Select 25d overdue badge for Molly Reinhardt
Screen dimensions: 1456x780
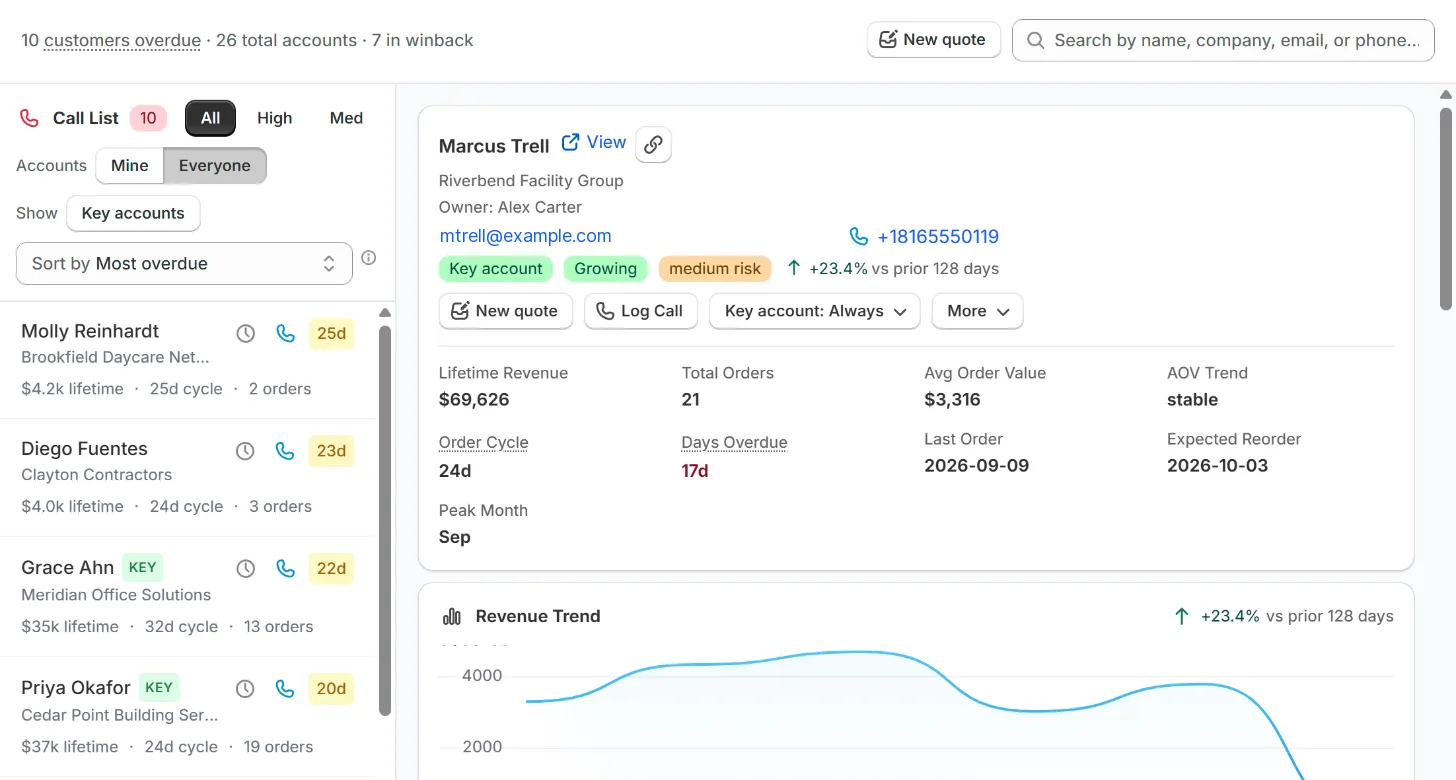coord(331,334)
